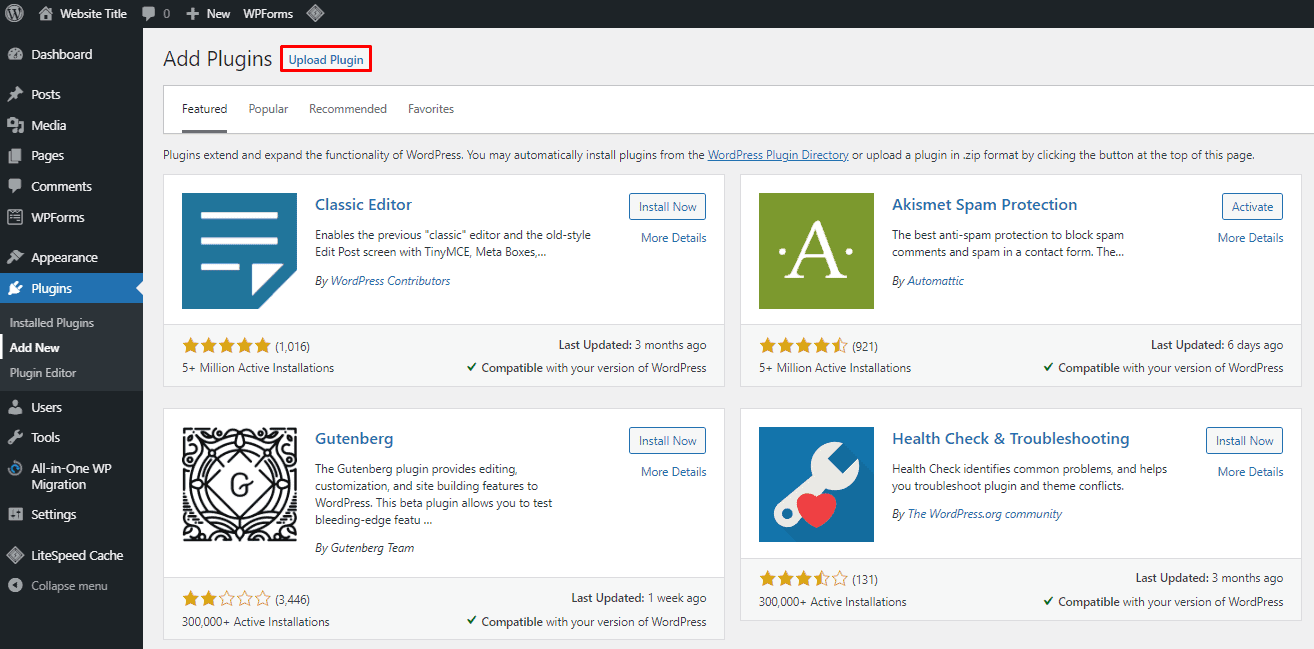Open the + New dropdown in the admin bar

pos(207,13)
